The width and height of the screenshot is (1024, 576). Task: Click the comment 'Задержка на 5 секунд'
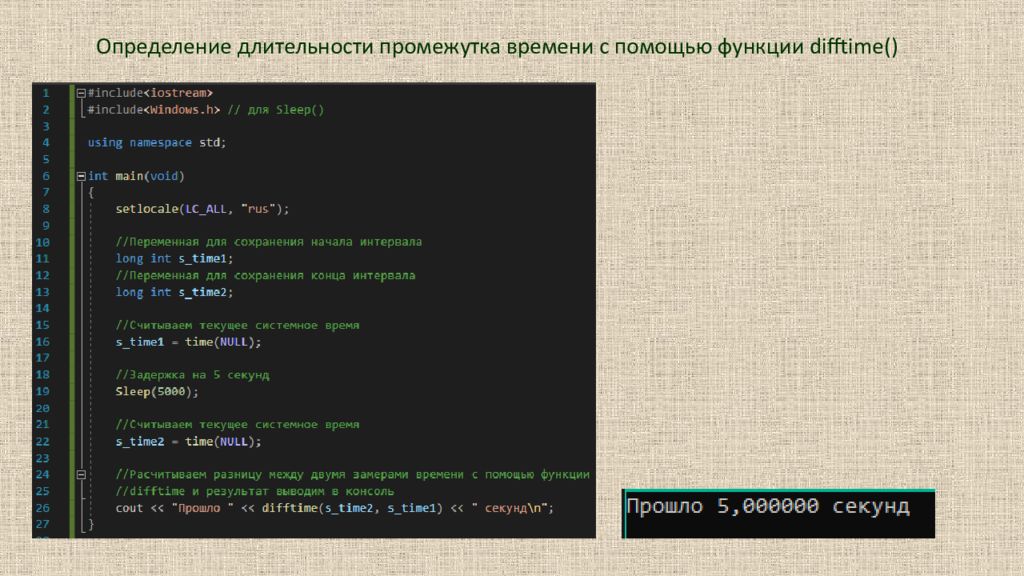click(192, 374)
